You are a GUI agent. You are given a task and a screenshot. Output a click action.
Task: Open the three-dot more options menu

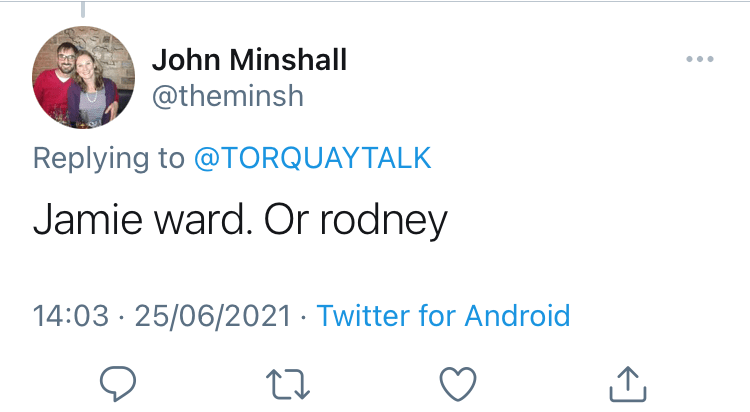[x=700, y=60]
